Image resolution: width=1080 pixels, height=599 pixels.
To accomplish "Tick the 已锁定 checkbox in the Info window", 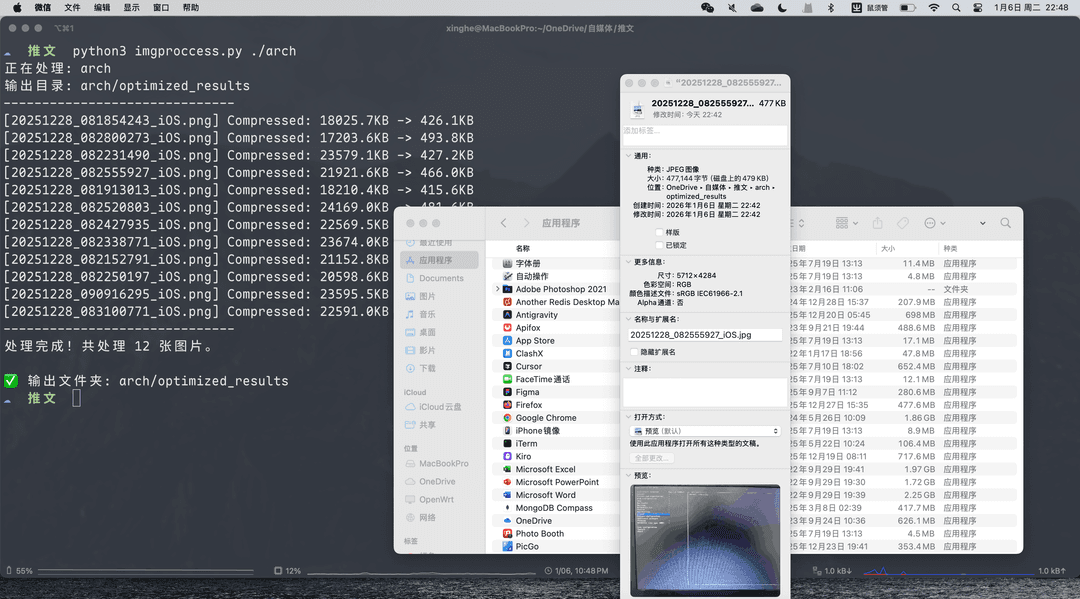I will coord(659,245).
